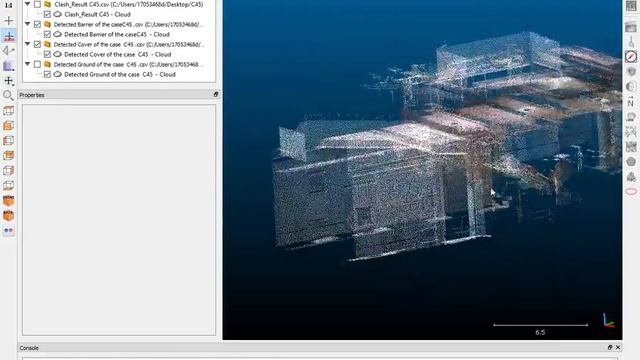Uncheck the Clash_Result C45 - Cloud checkbox
Viewport: 640px width, 360px height.
tap(47, 14)
